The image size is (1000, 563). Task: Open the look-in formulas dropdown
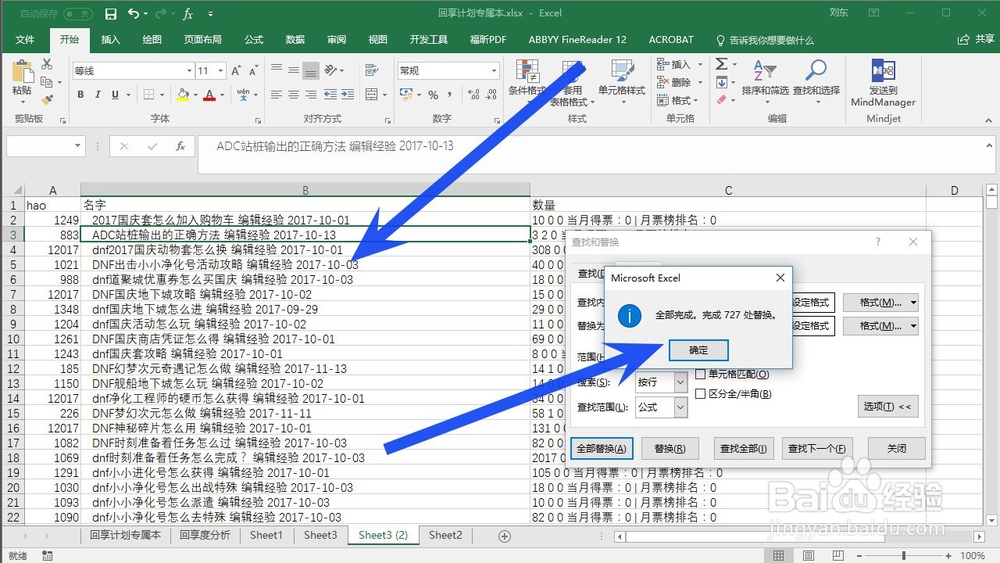coord(680,407)
